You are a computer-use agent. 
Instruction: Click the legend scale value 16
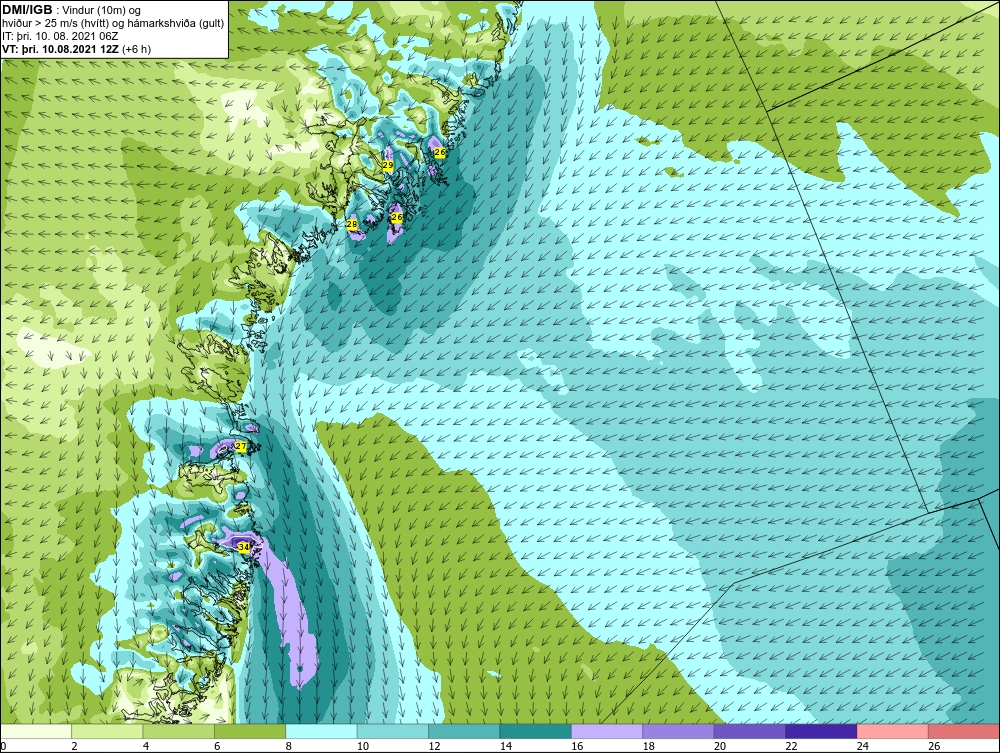577,746
